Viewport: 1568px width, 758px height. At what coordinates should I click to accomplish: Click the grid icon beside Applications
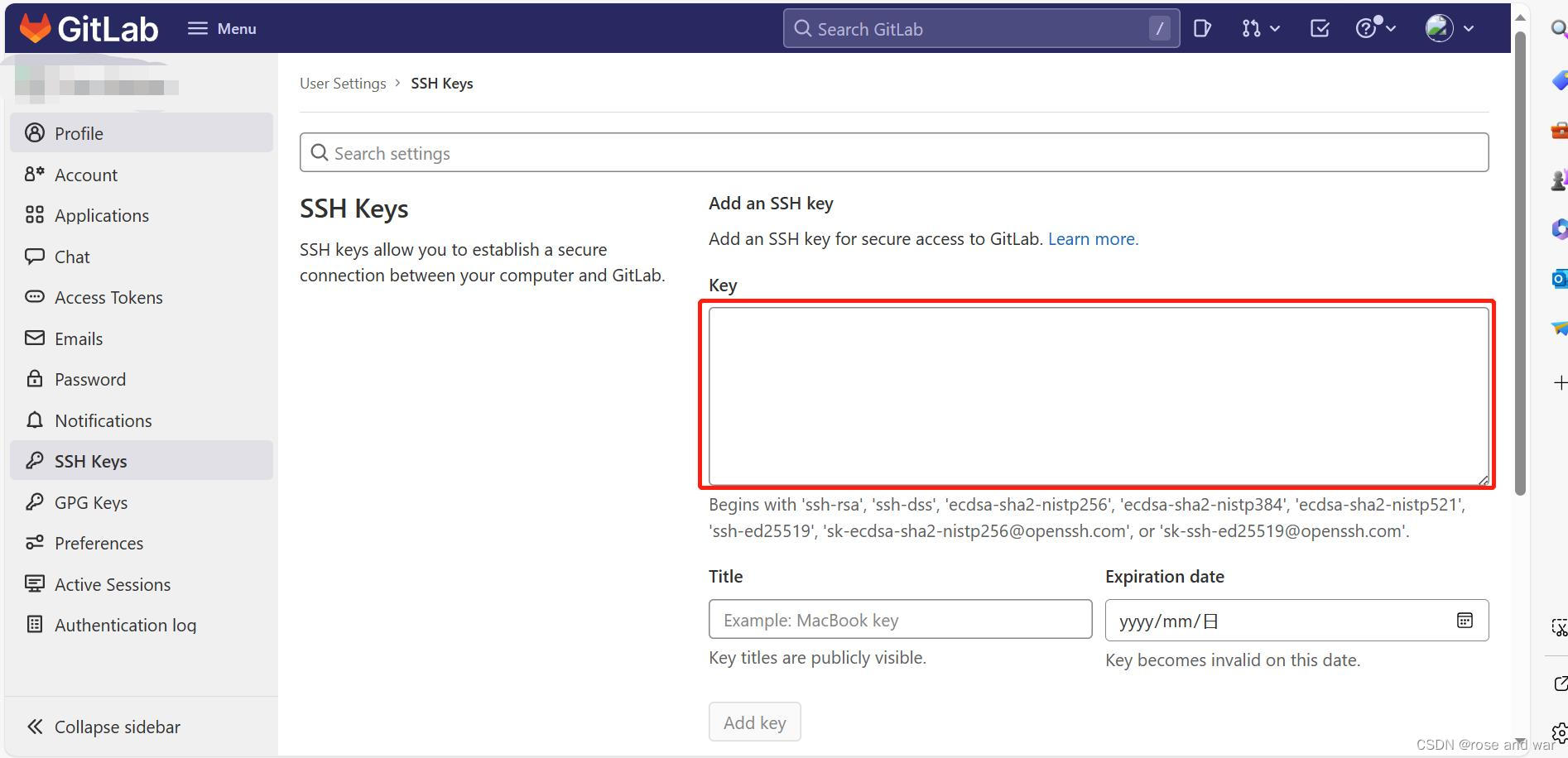[34, 215]
